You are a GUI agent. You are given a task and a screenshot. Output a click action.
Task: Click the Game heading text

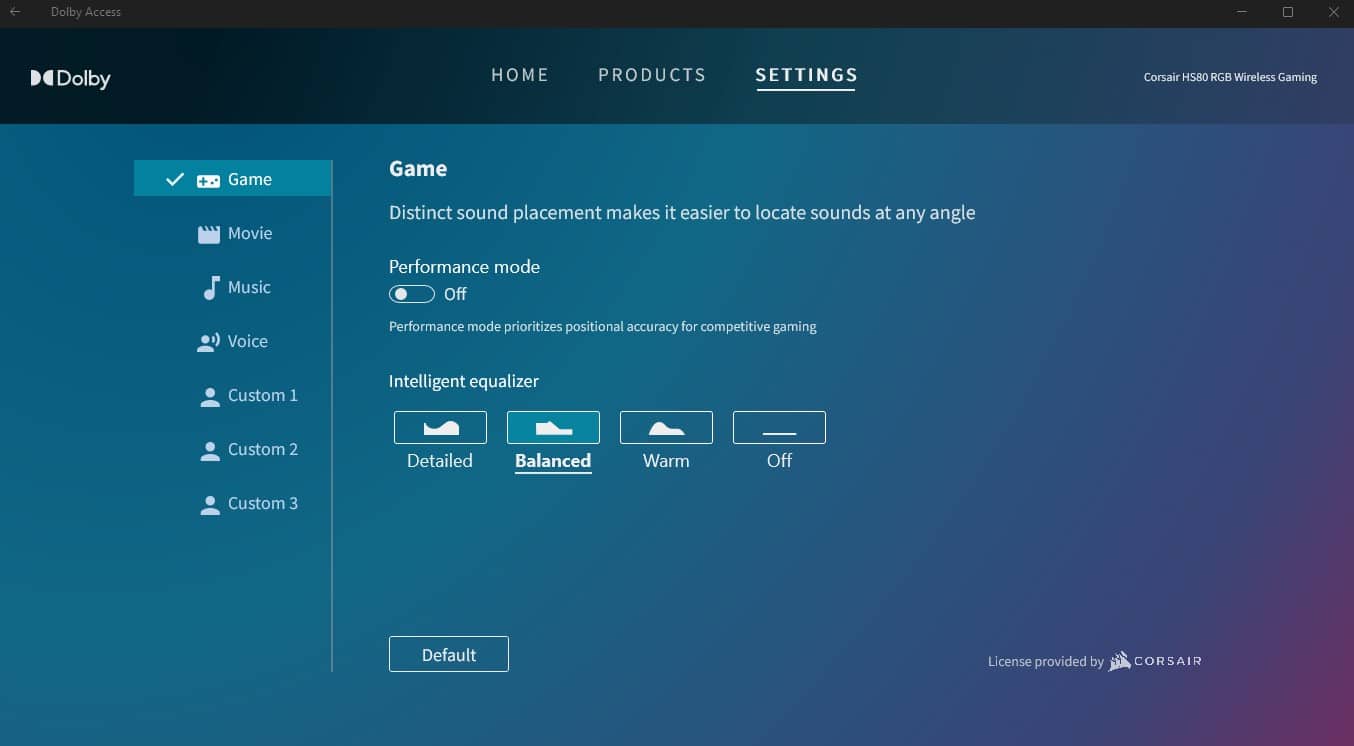click(418, 169)
